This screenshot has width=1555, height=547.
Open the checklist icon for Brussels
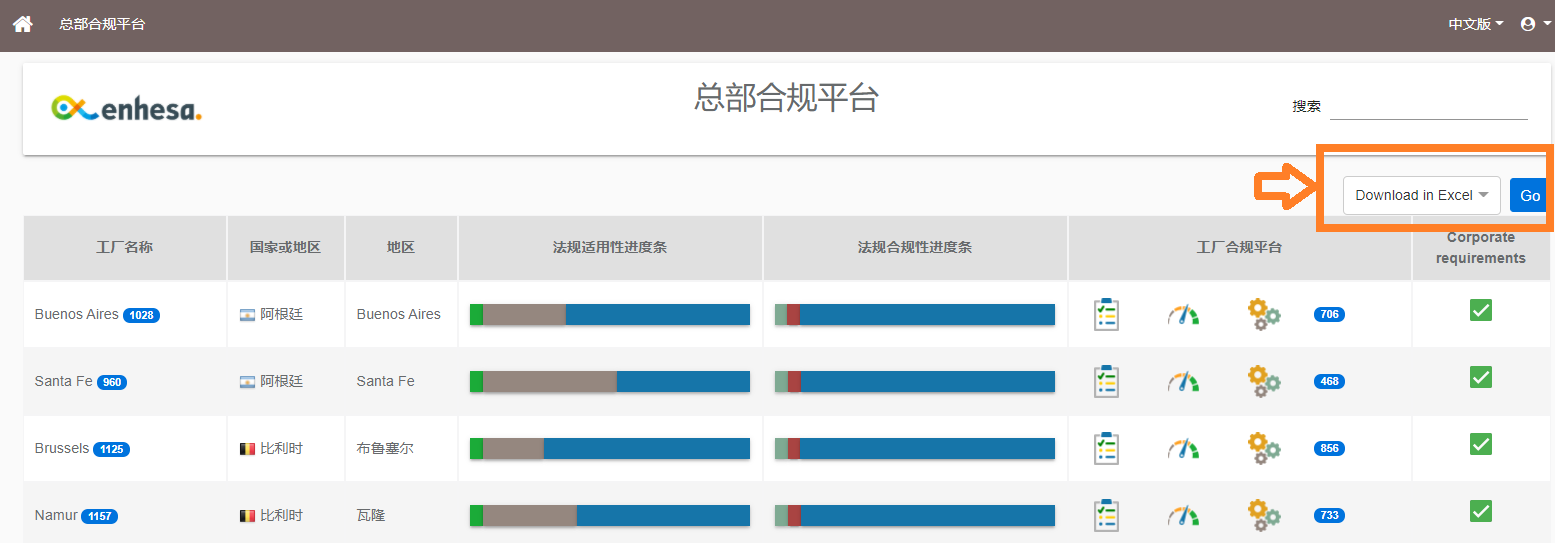pyautogui.click(x=1106, y=448)
